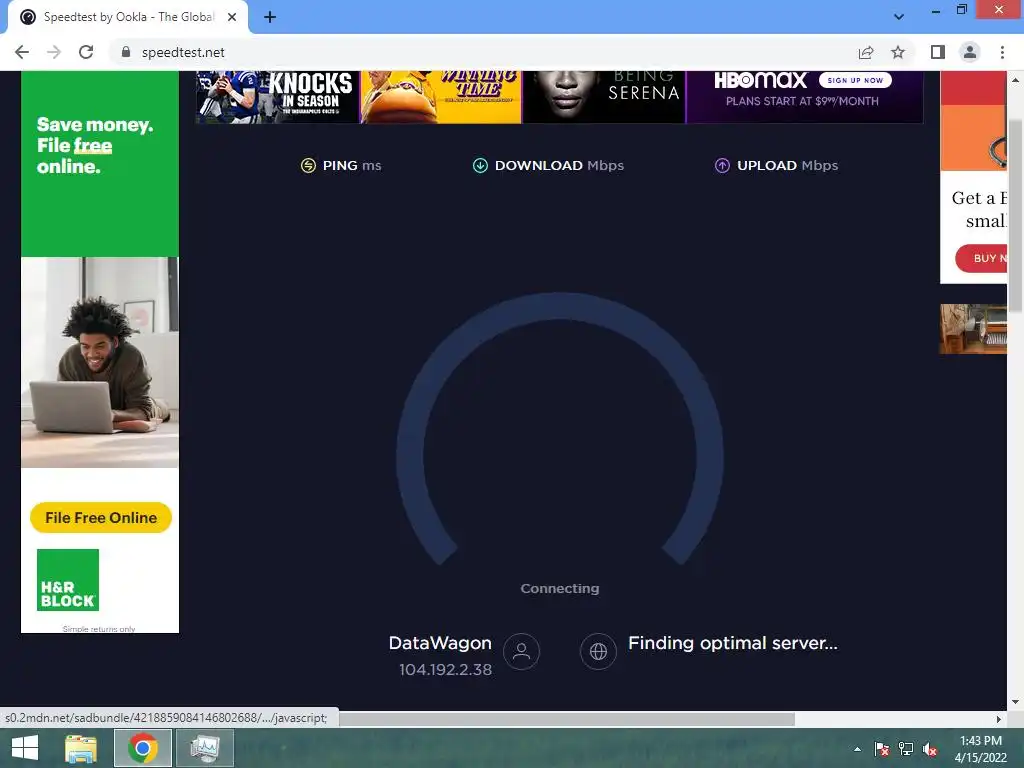Click the PING result icon
The width and height of the screenshot is (1024, 768).
tap(308, 166)
